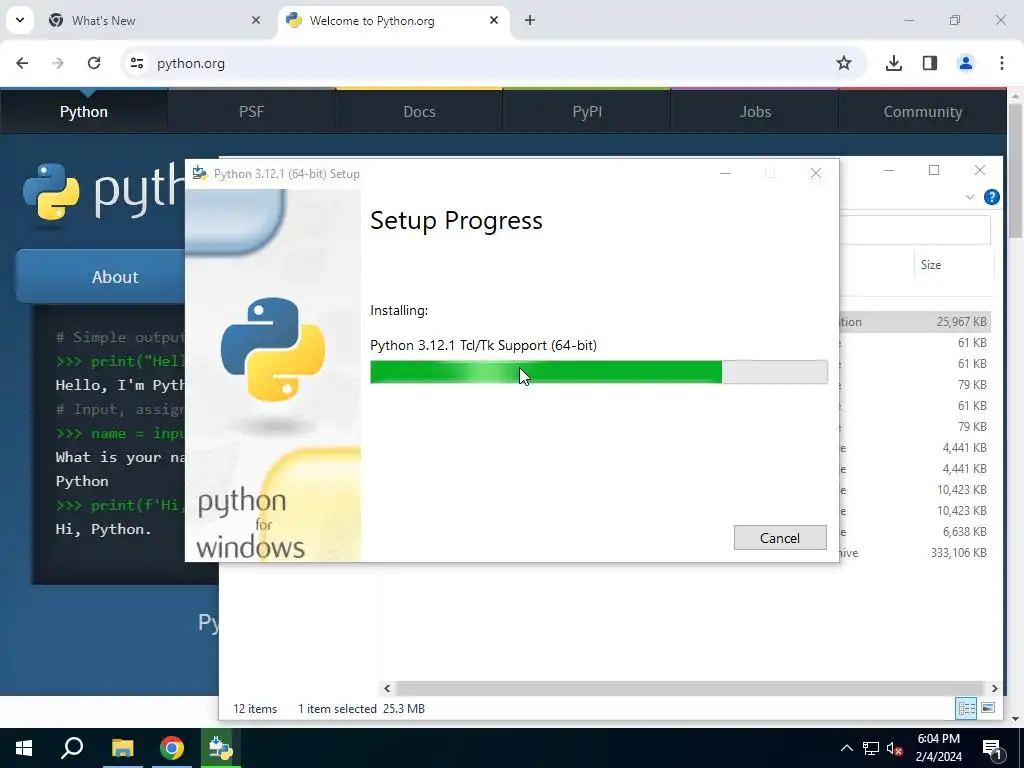Viewport: 1024px width, 768px height.
Task: Open Chrome from the taskbar
Action: 172,748
